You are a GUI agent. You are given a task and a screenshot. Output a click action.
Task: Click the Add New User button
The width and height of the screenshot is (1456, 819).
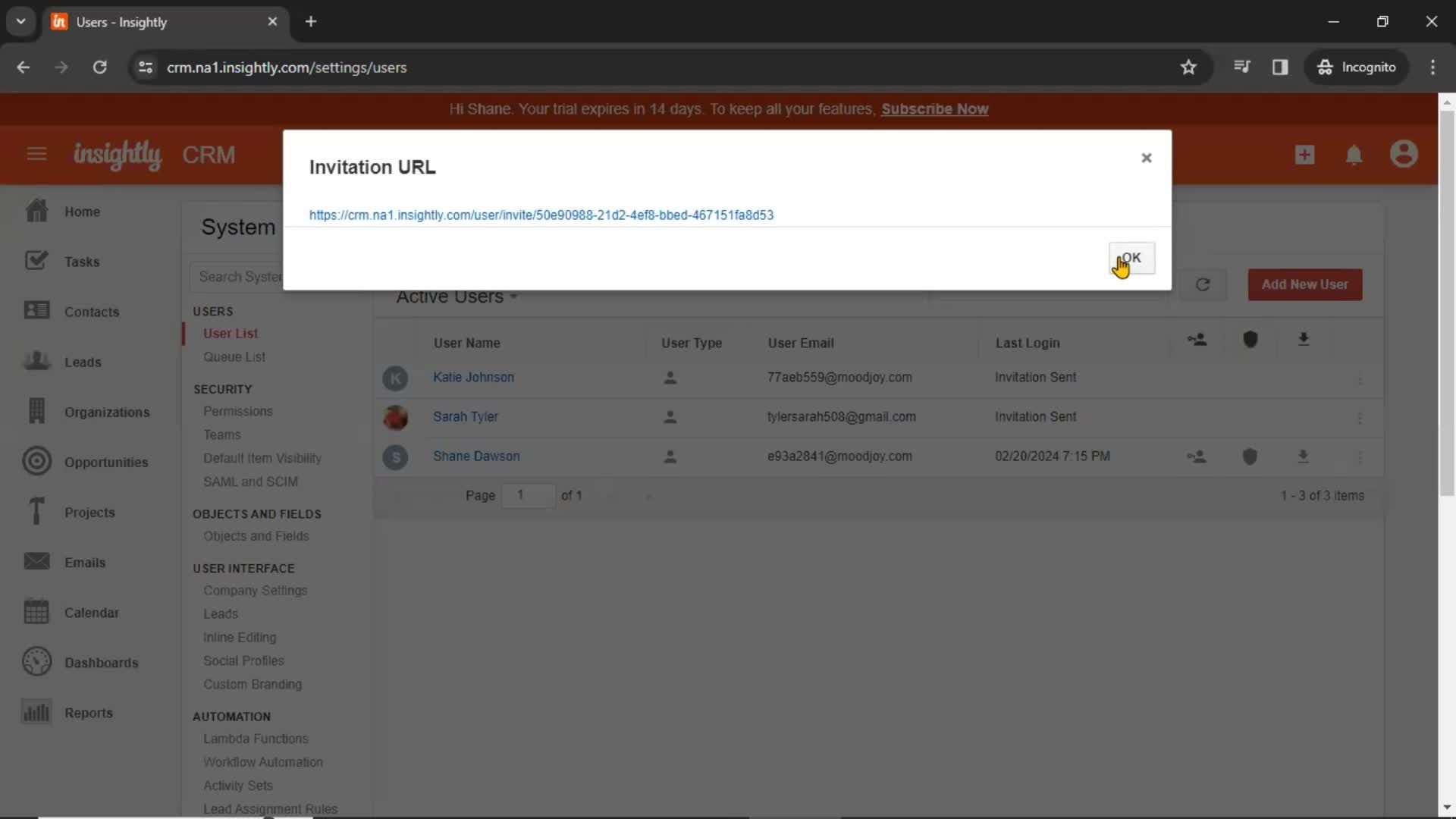point(1305,284)
